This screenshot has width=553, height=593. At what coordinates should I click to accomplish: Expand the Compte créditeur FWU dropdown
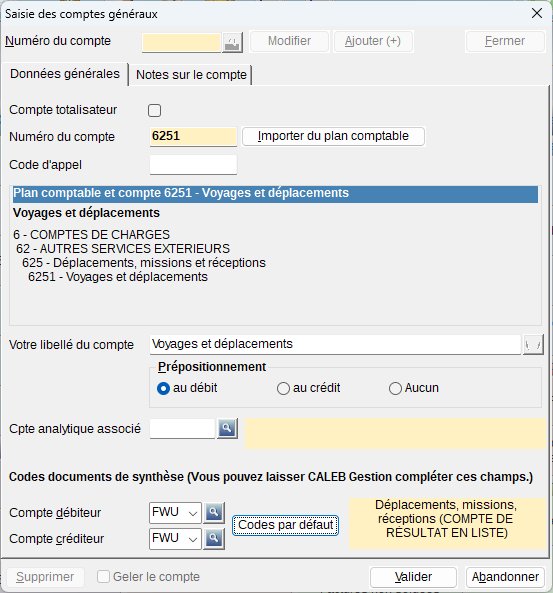pyautogui.click(x=193, y=539)
